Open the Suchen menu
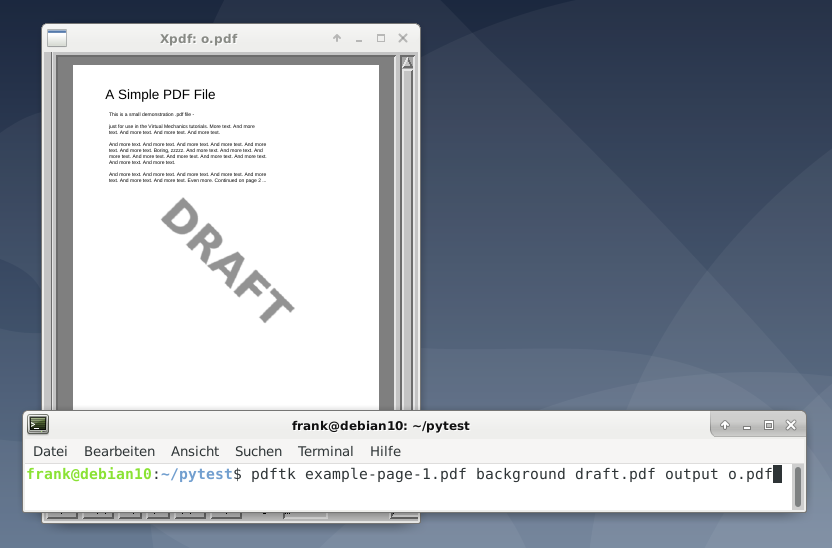The width and height of the screenshot is (832, 548). coord(258,451)
